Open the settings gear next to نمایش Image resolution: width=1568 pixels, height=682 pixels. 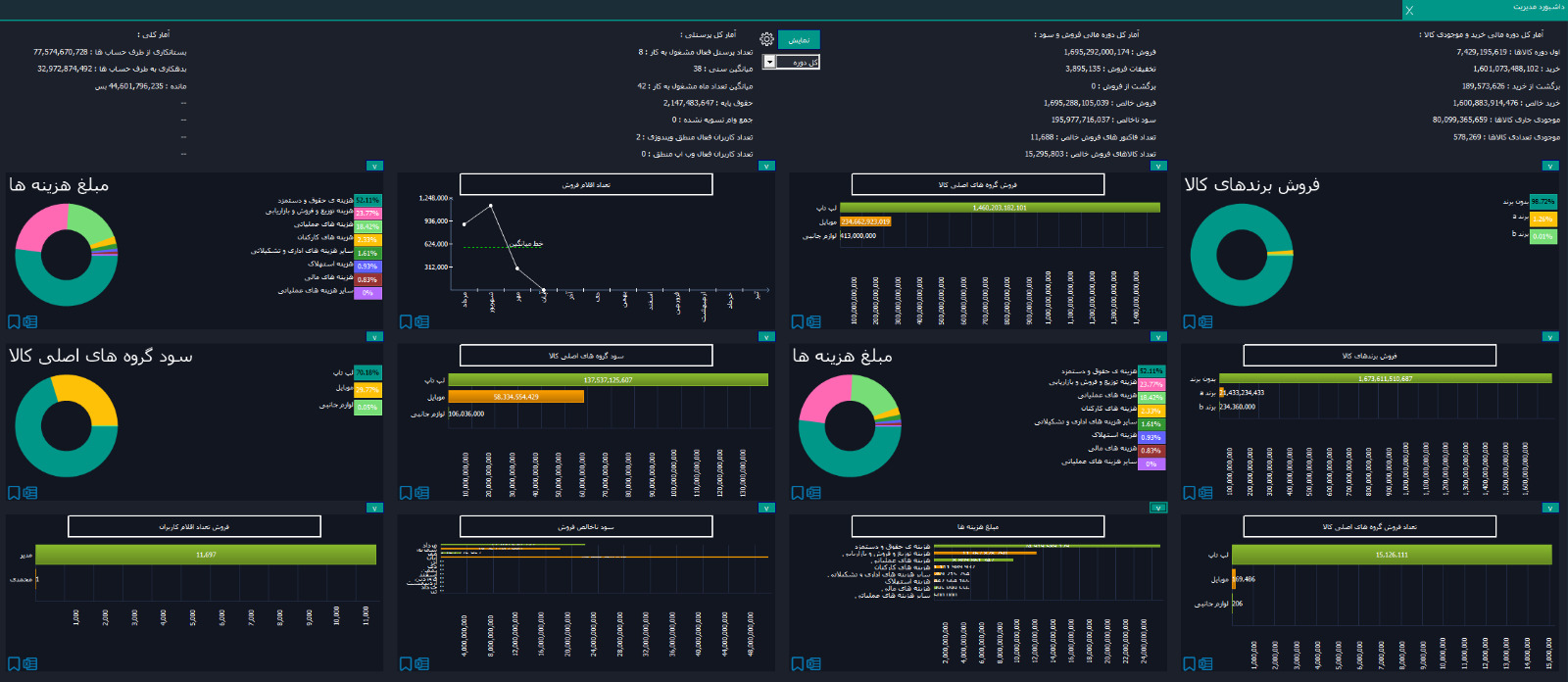pos(767,39)
